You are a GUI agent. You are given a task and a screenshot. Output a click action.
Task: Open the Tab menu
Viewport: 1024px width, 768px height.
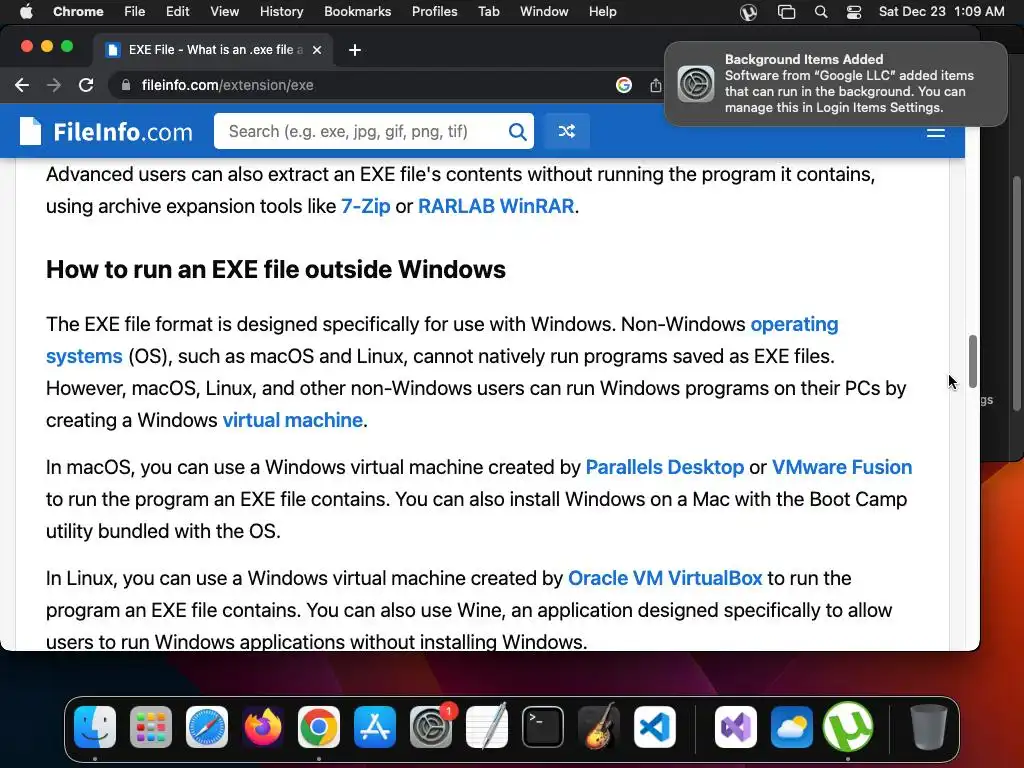(x=488, y=12)
